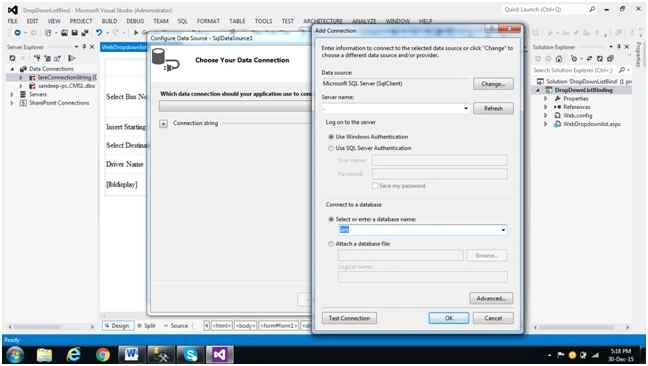Click the <body> tag in the breadcrumb bar
This screenshot has width=648, height=366.
click(x=245, y=326)
